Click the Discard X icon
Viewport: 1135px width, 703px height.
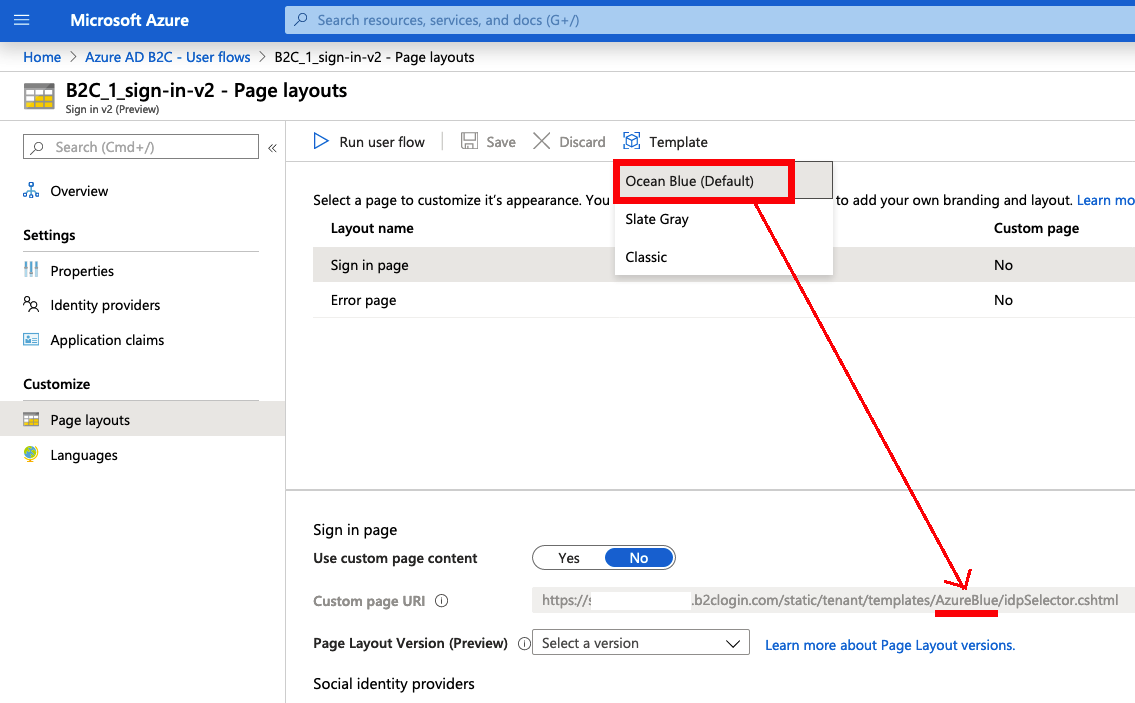click(541, 141)
